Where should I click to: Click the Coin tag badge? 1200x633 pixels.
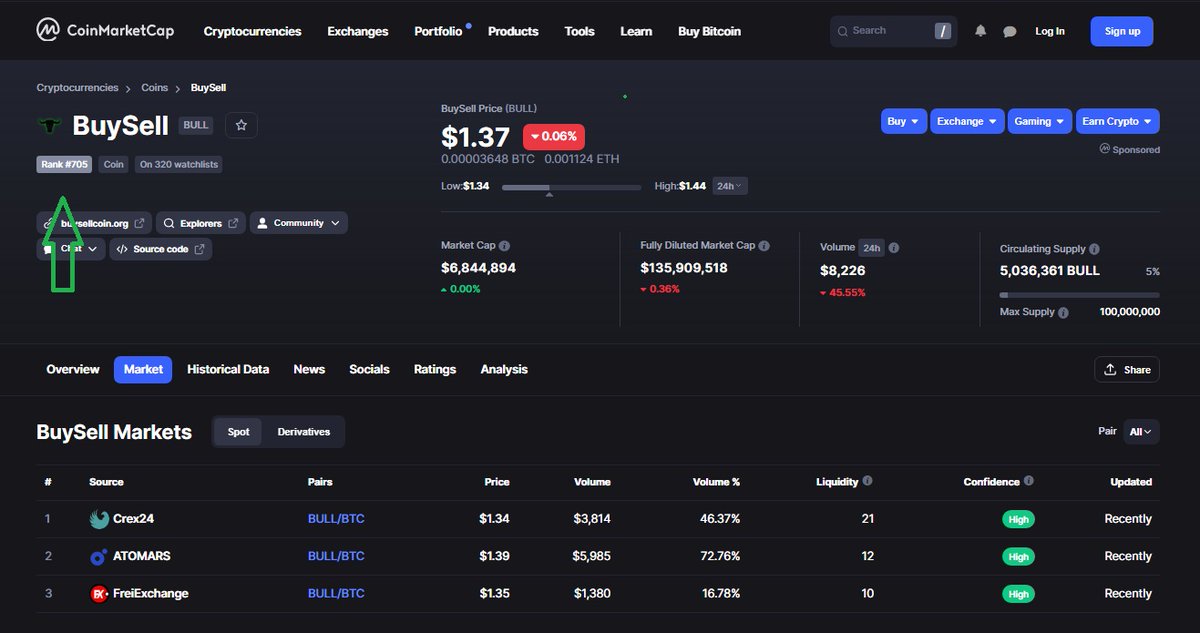(x=114, y=164)
